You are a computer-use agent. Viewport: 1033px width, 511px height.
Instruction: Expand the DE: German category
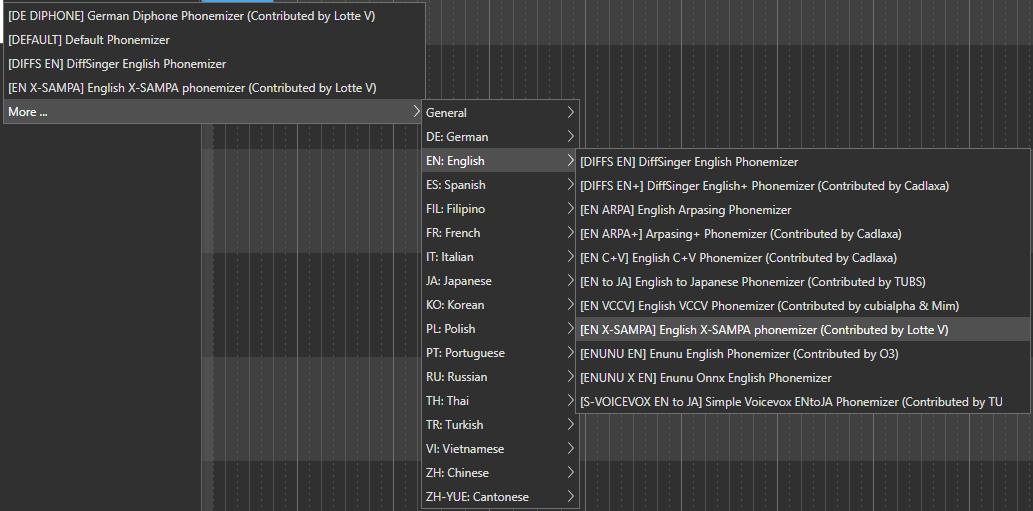pyautogui.click(x=500, y=137)
